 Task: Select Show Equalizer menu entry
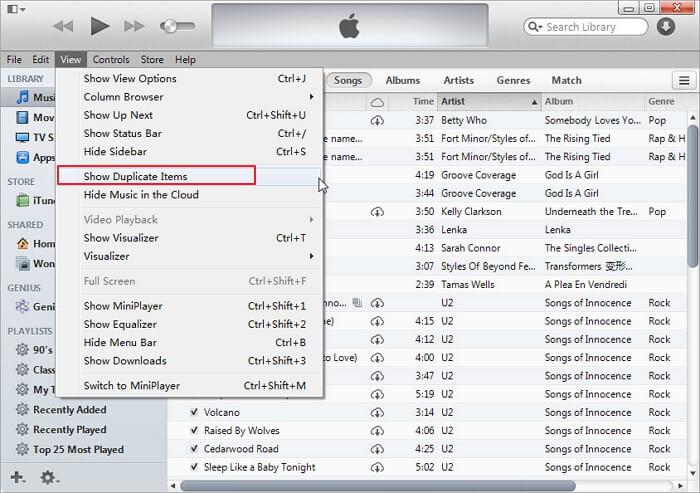(190, 324)
